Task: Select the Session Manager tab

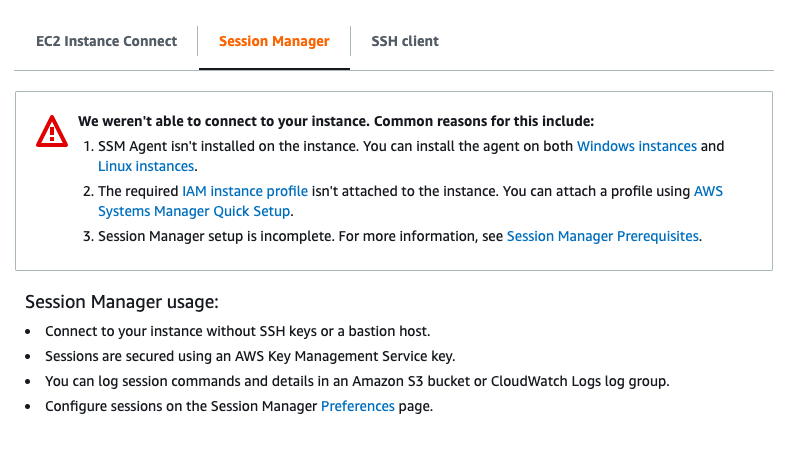Action: coord(274,41)
